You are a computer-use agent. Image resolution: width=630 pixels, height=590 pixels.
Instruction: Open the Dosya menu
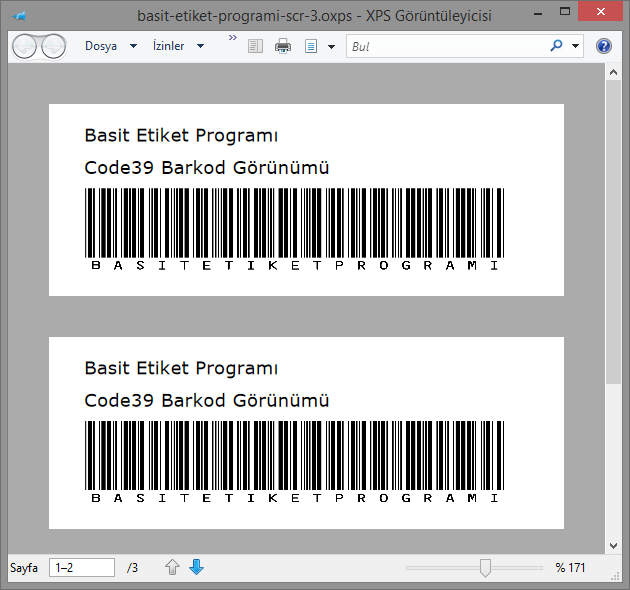pyautogui.click(x=101, y=46)
